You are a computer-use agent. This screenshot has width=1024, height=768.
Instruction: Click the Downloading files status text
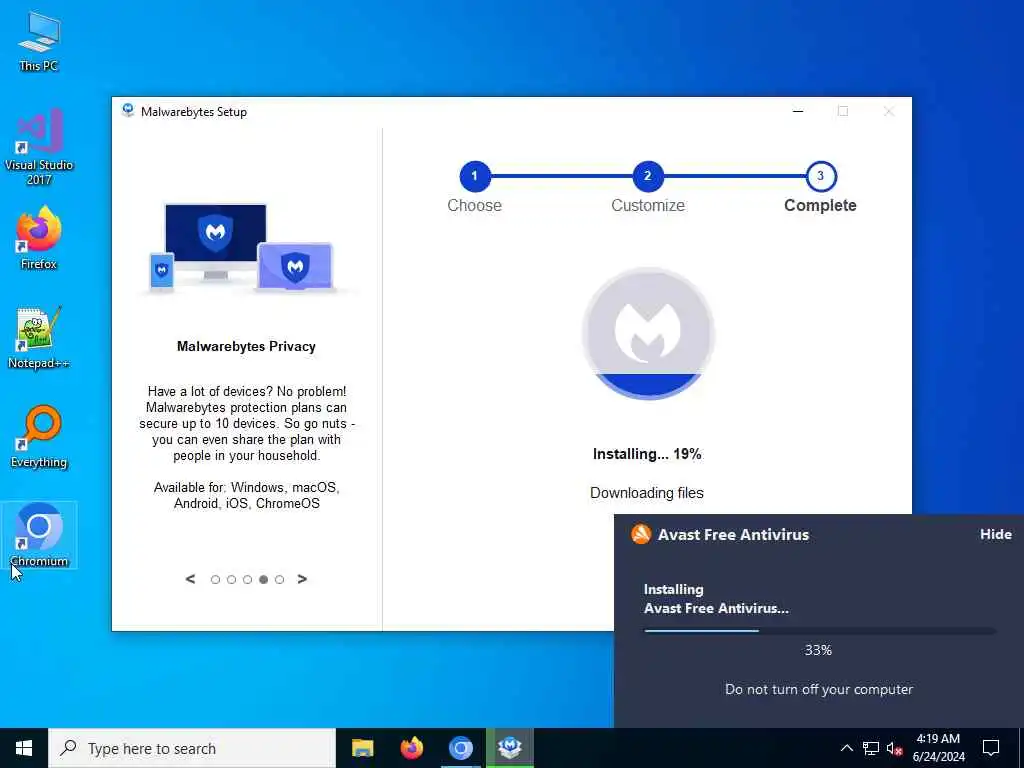(647, 493)
